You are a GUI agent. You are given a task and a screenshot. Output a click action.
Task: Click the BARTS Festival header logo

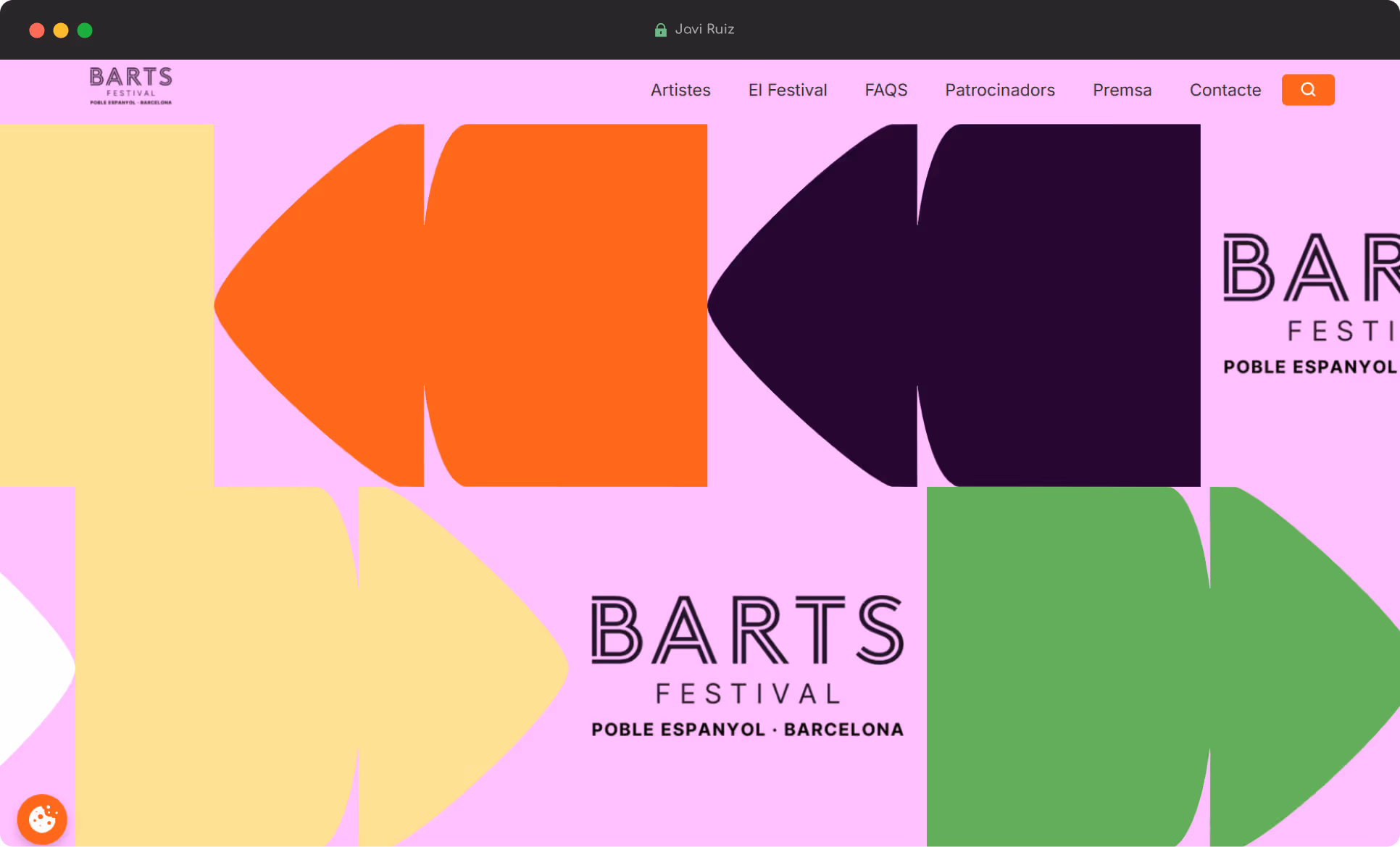[130, 86]
